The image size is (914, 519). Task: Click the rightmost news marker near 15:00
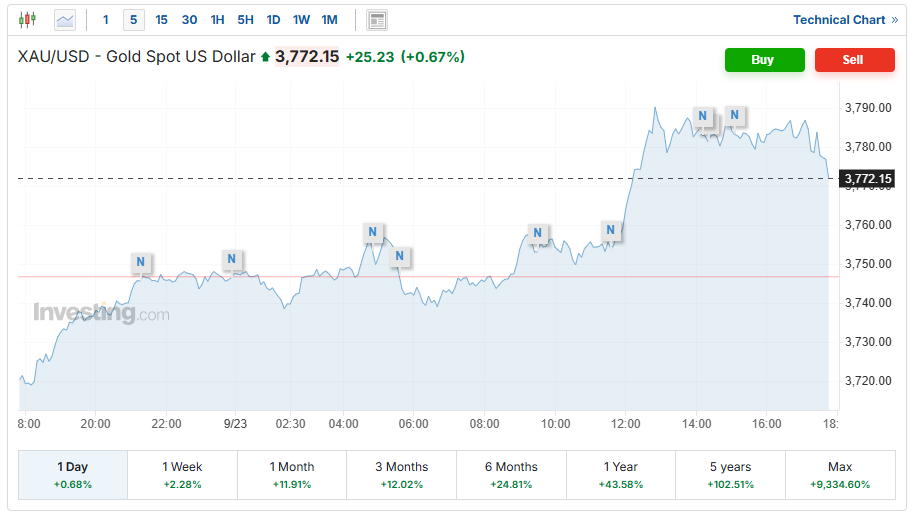(735, 116)
